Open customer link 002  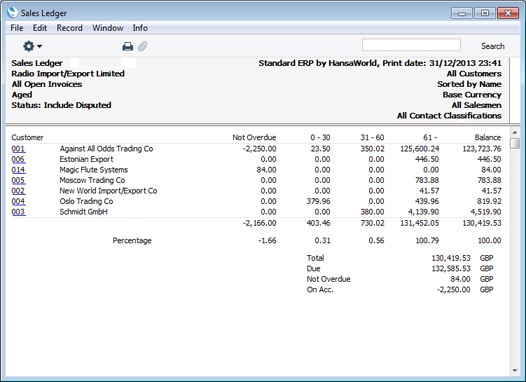click(x=18, y=191)
